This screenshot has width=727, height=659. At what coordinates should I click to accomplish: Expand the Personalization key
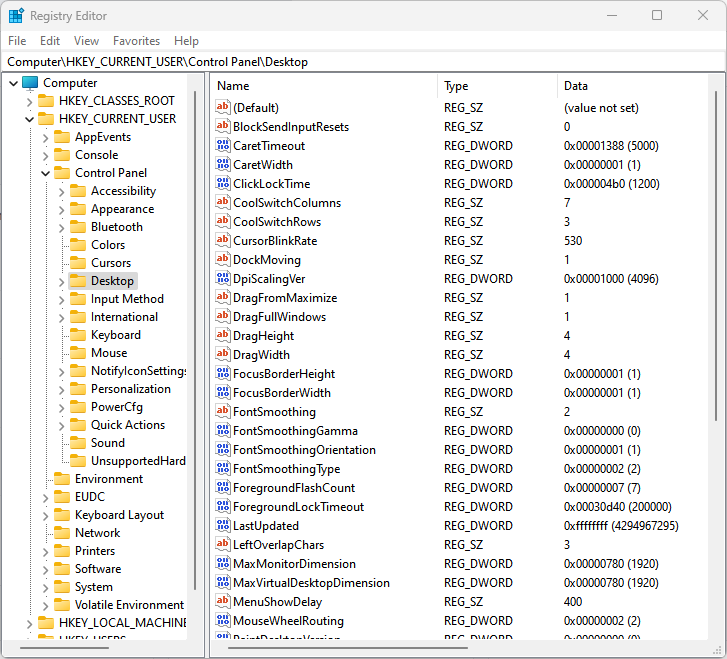coord(61,390)
